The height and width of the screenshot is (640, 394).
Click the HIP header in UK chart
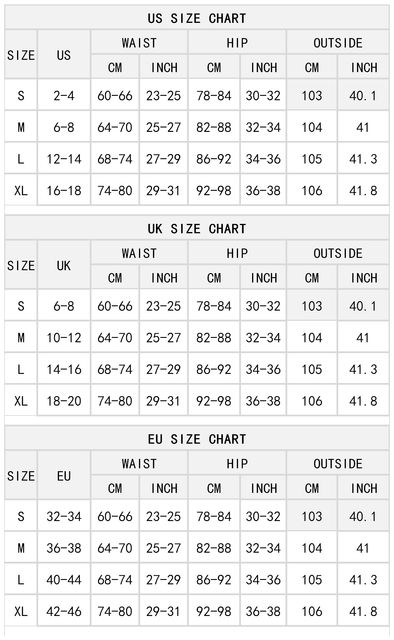tap(237, 253)
